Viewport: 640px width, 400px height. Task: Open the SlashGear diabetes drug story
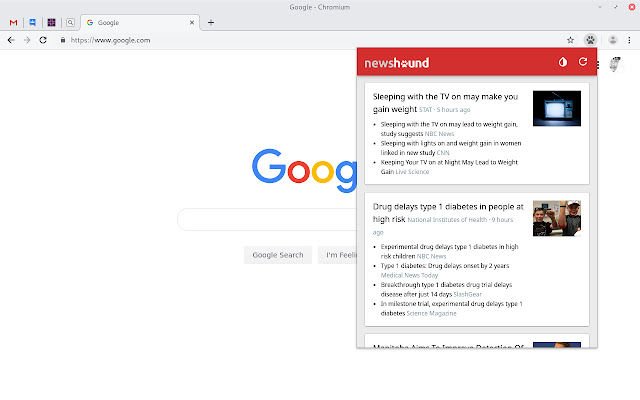click(x=446, y=289)
